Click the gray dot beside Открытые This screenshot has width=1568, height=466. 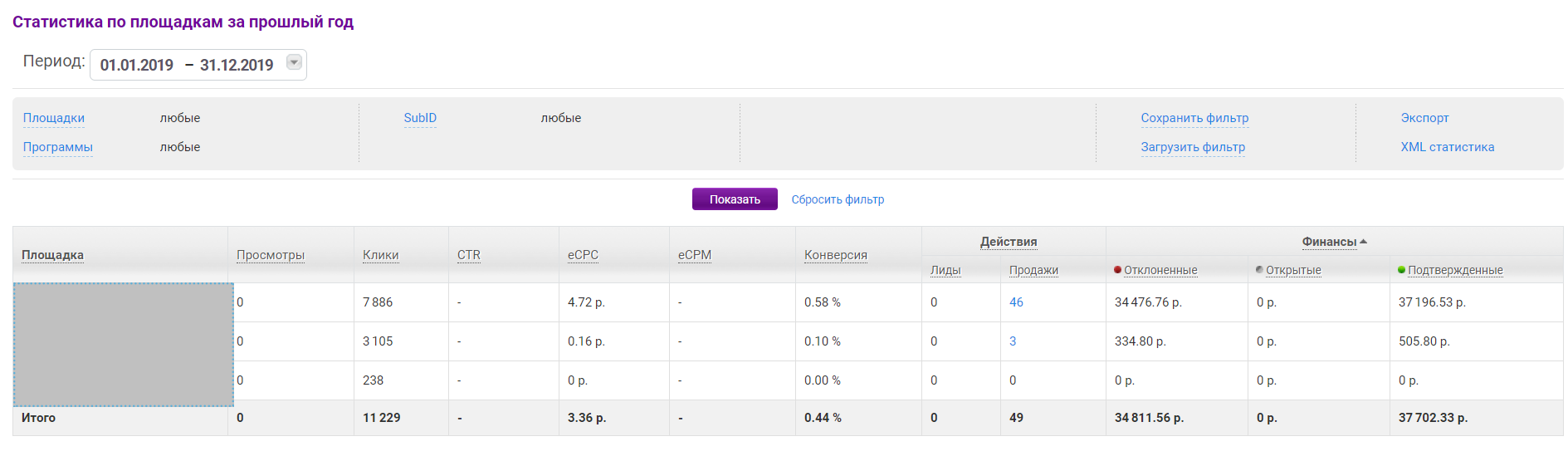tap(1260, 270)
